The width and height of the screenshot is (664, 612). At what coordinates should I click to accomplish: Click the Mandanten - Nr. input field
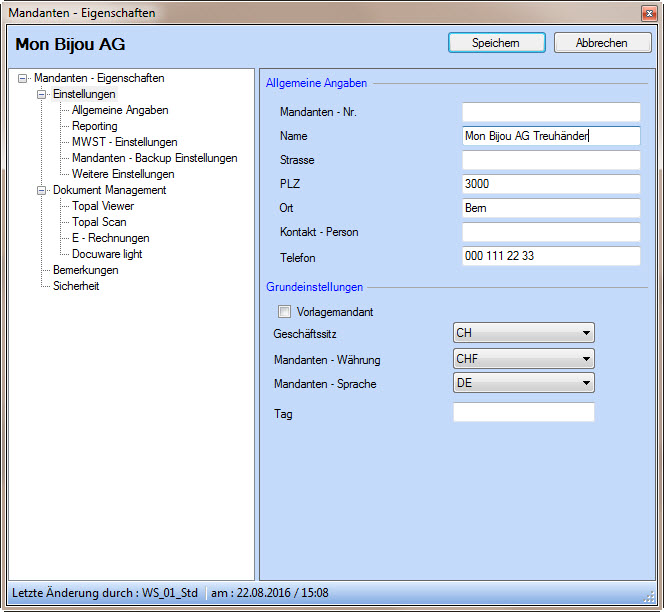coord(550,112)
